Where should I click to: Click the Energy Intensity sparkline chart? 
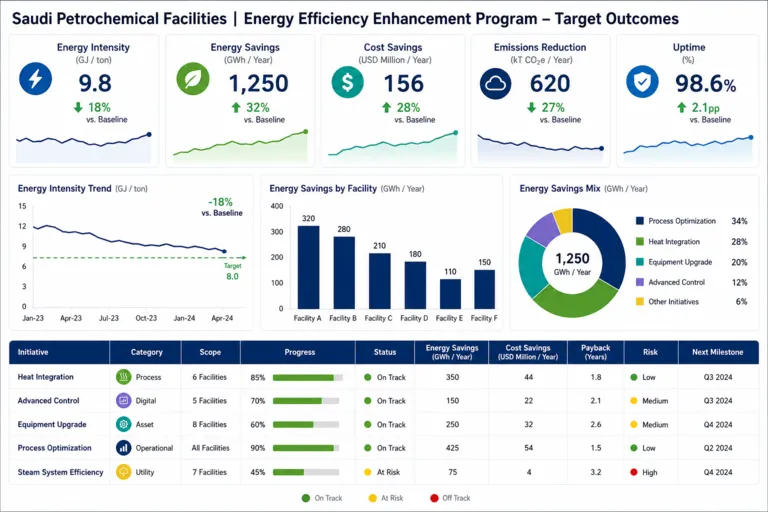[84, 147]
